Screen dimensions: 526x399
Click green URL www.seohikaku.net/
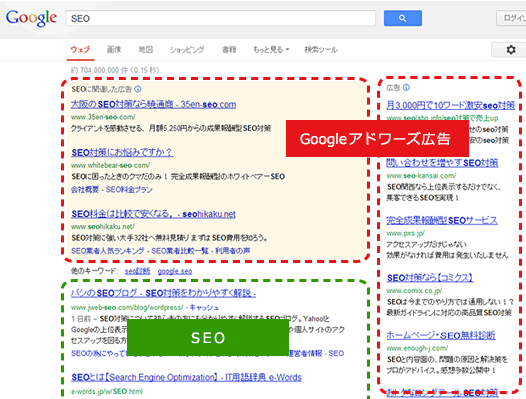pyautogui.click(x=103, y=227)
